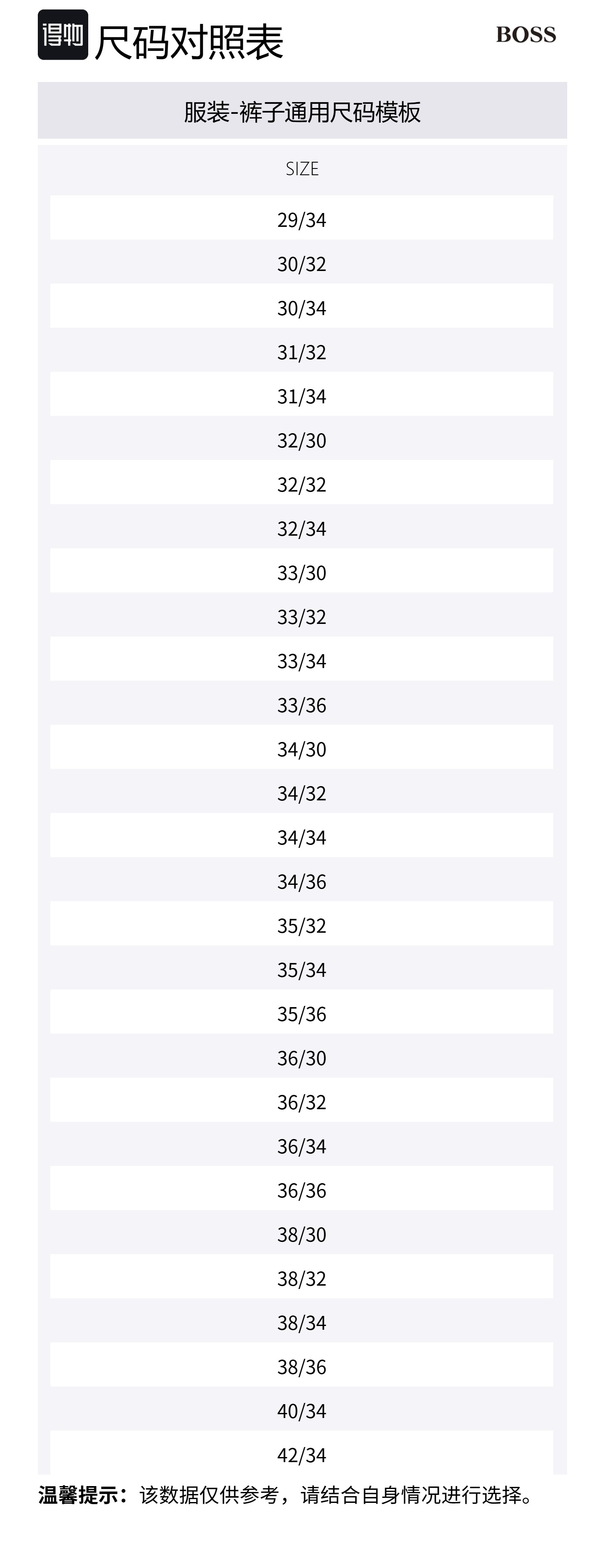
Task: Click size row 32/34
Action: coord(302,529)
